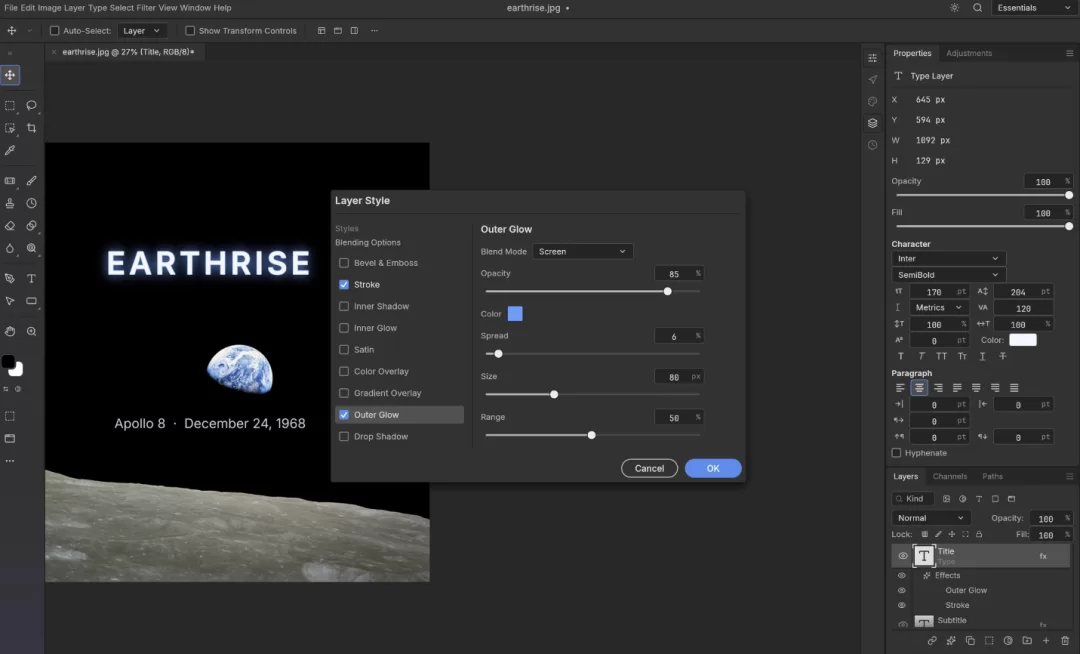Open the Layer menu

pyautogui.click(x=74, y=8)
